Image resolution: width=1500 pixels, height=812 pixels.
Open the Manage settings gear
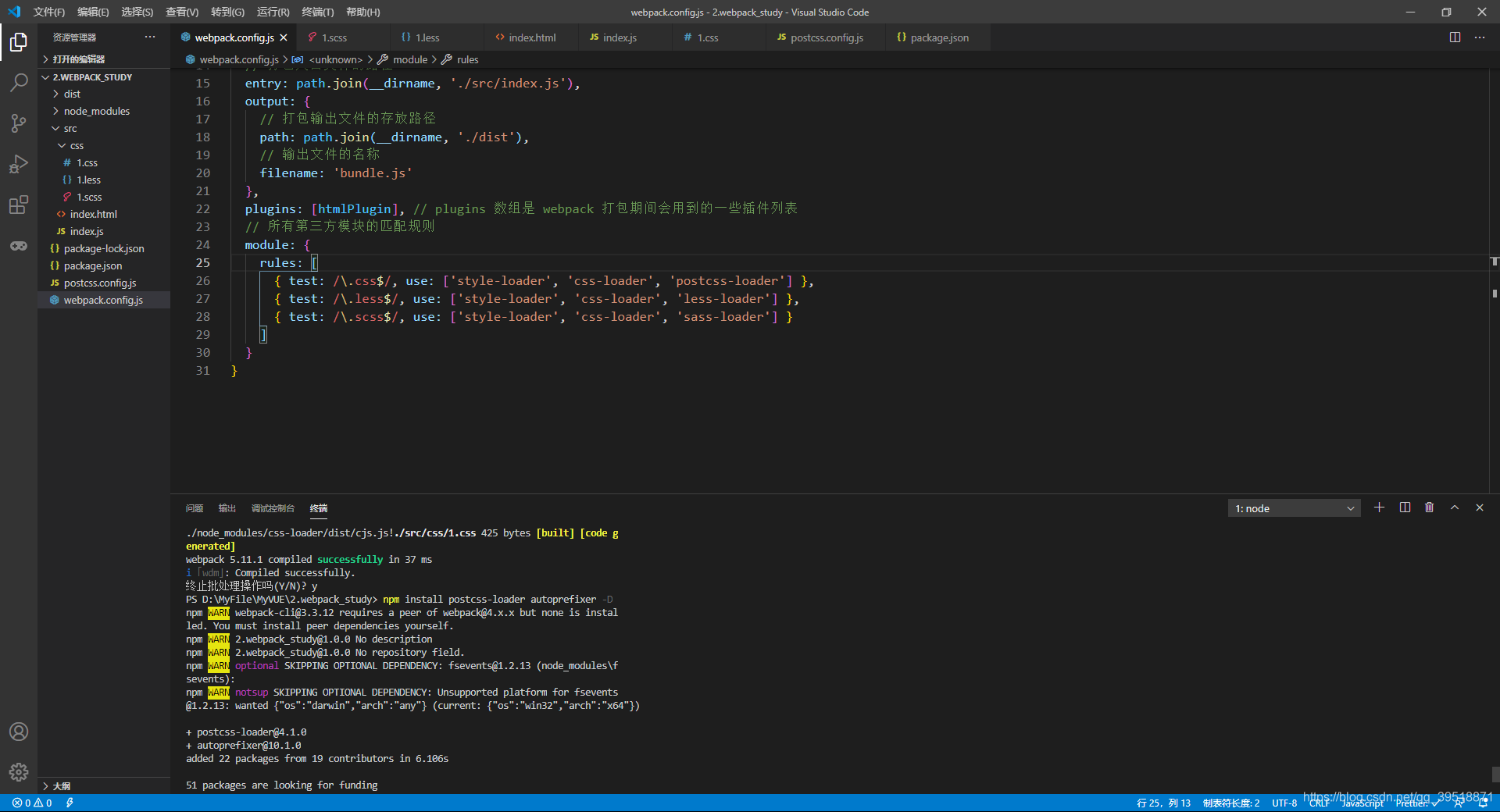pos(19,772)
